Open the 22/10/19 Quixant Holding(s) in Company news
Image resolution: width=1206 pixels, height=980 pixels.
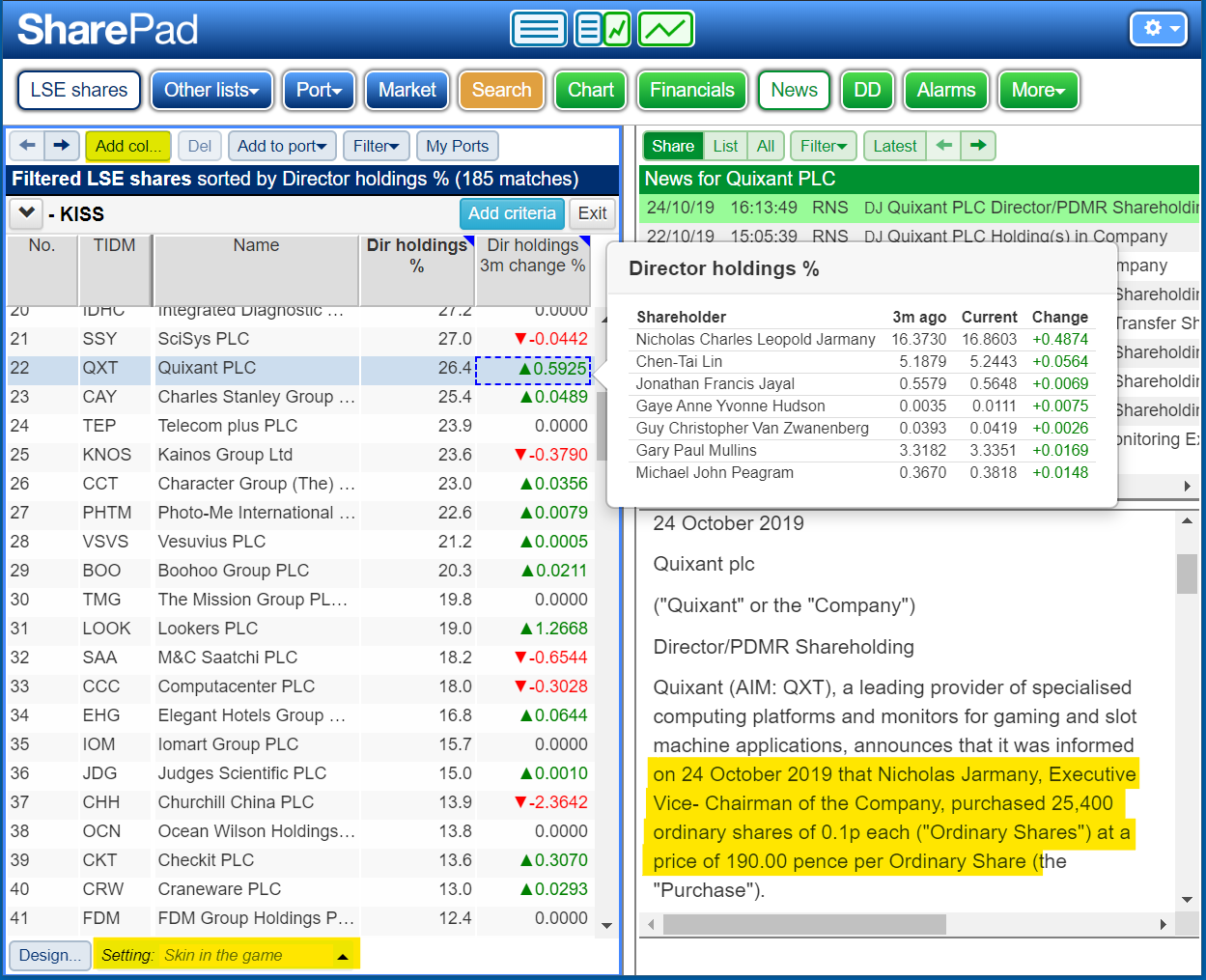pos(919,237)
